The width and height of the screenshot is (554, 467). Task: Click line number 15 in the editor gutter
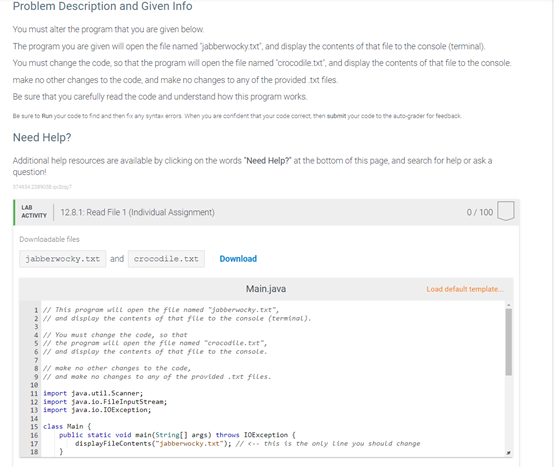click(34, 426)
